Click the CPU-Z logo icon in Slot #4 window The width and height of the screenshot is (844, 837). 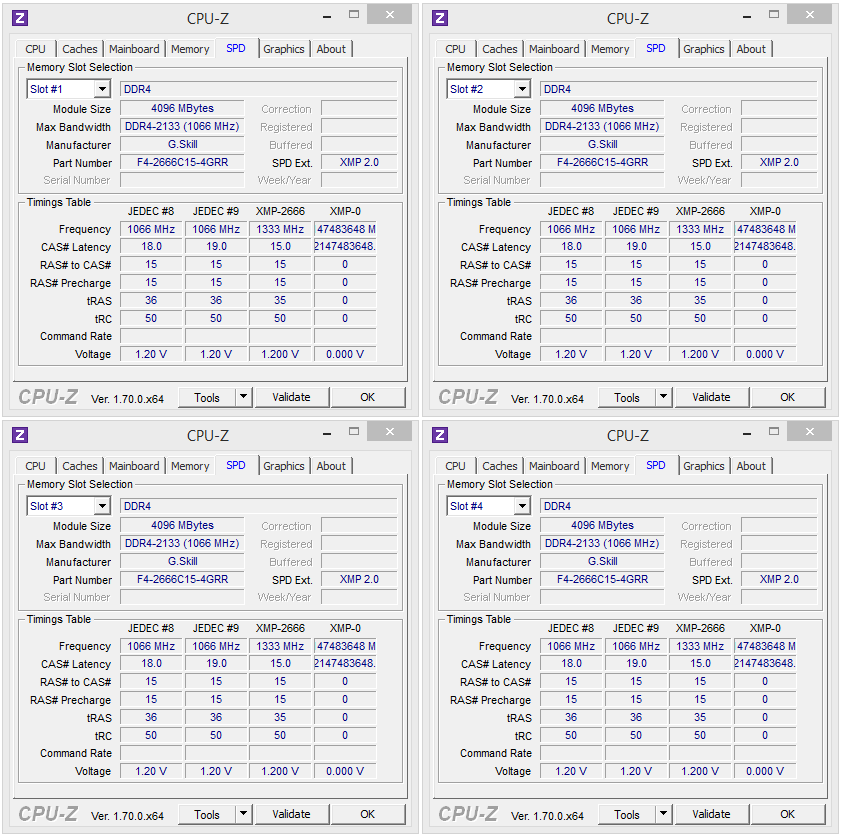(440, 435)
